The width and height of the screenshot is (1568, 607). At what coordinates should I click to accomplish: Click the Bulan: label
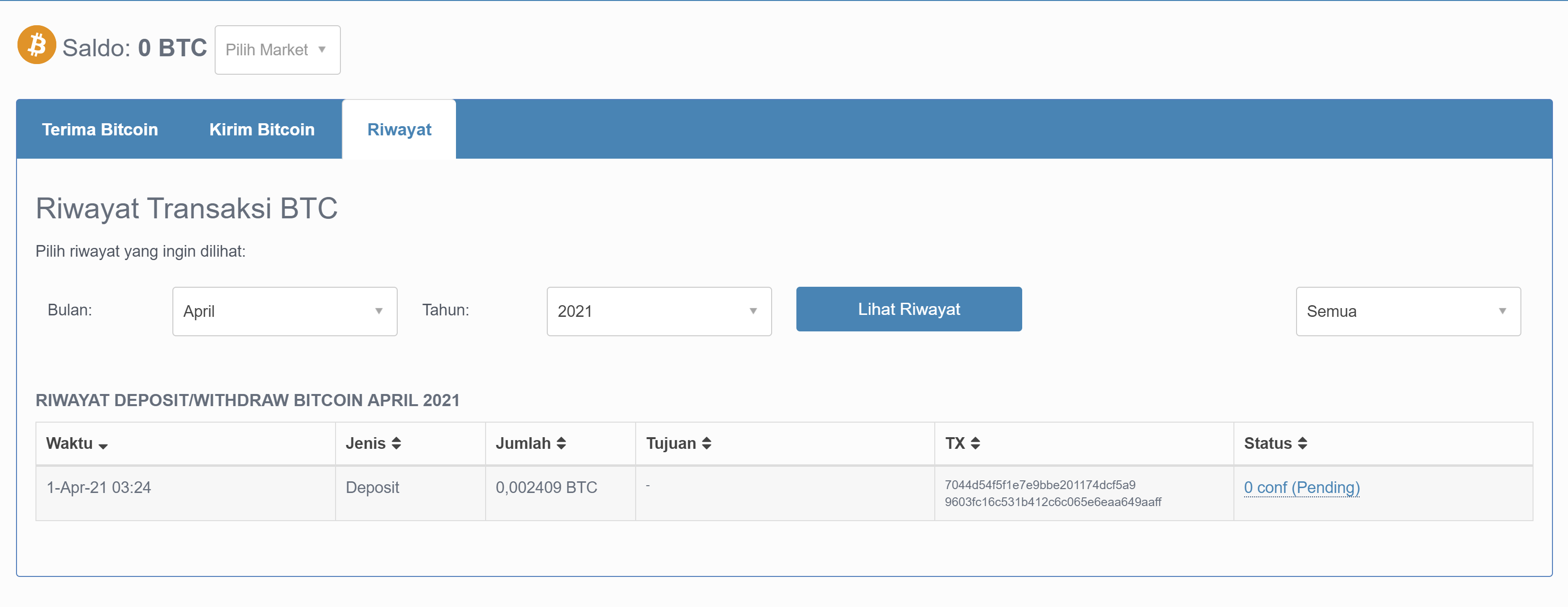70,310
